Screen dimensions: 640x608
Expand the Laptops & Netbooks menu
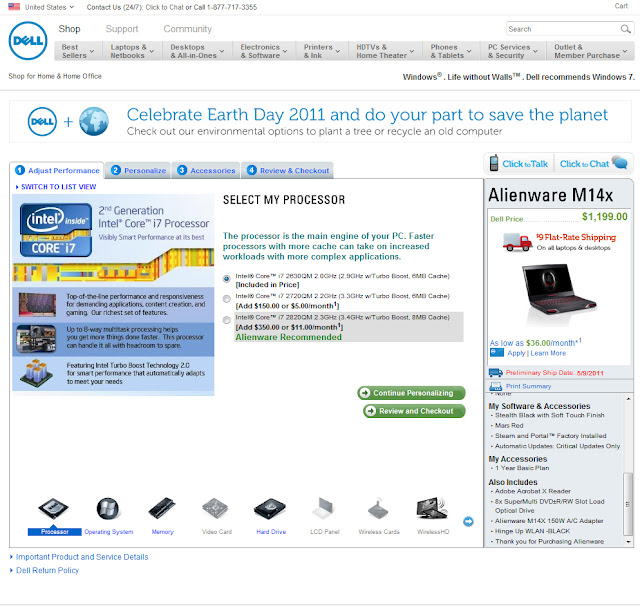[x=132, y=51]
